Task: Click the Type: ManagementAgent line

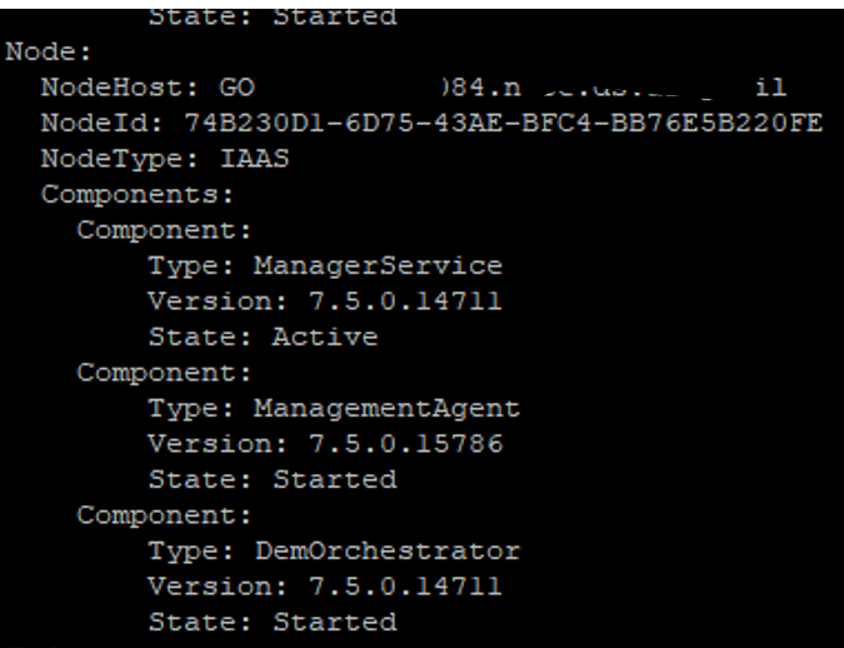Action: [334, 408]
